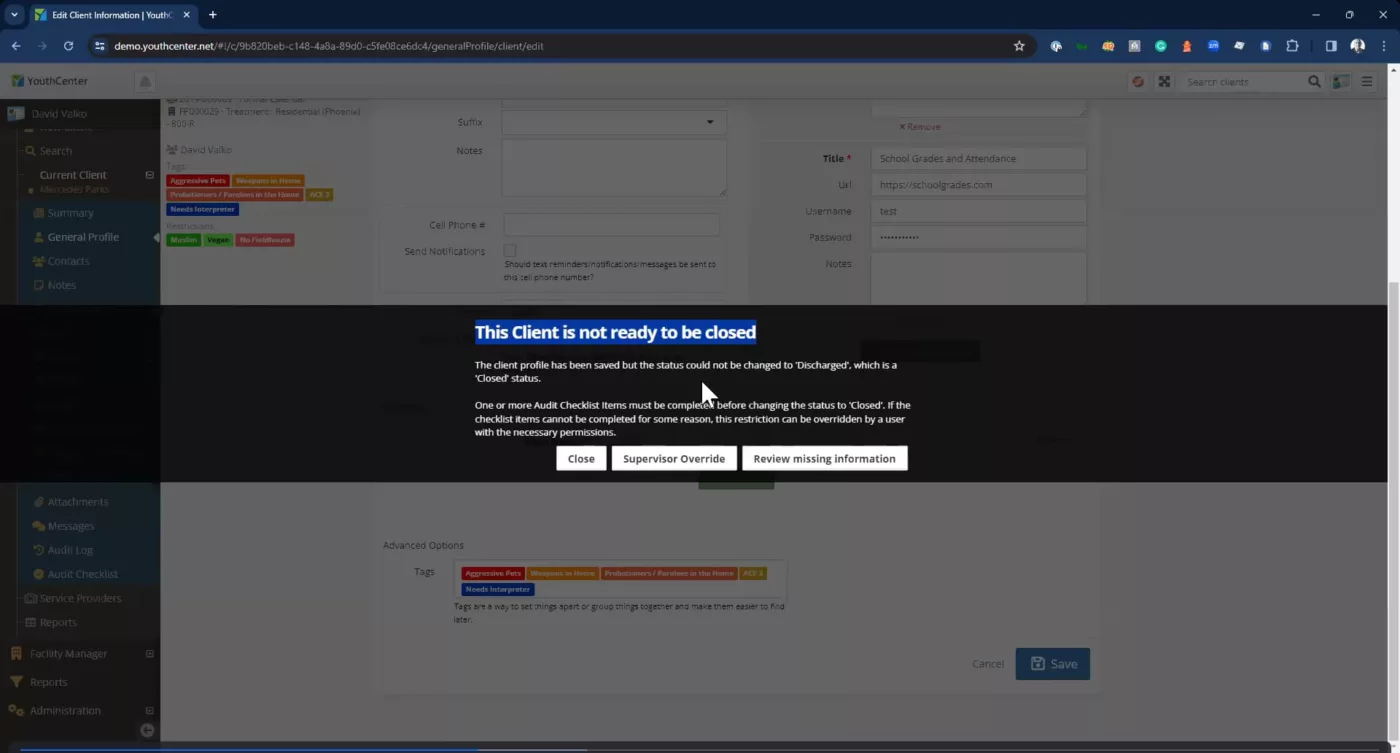Viewport: 1400px width, 753px height.
Task: Click the search magnifier icon beside Search clients
Action: [x=1314, y=82]
